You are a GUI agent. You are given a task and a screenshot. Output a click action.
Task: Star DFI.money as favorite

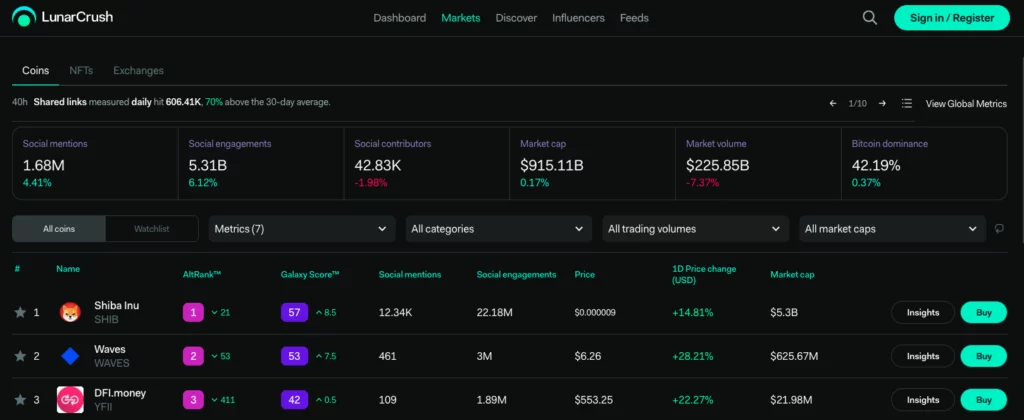(20, 400)
